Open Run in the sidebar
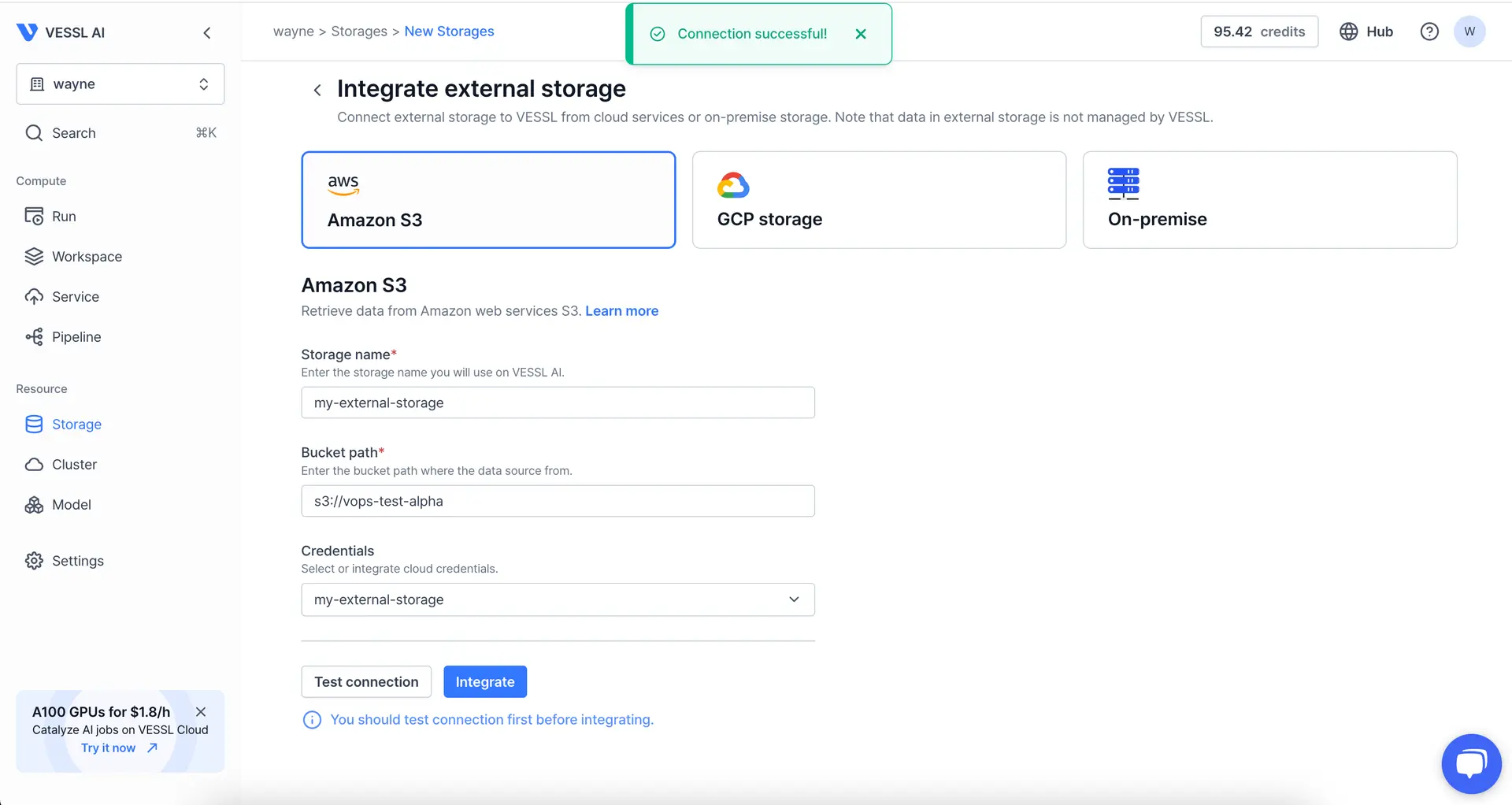Viewport: 1512px width, 805px height. 64,217
